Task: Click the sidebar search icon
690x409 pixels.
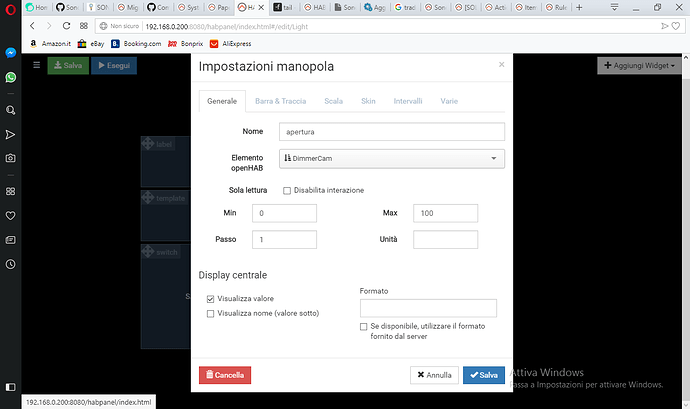Action: [x=11, y=110]
